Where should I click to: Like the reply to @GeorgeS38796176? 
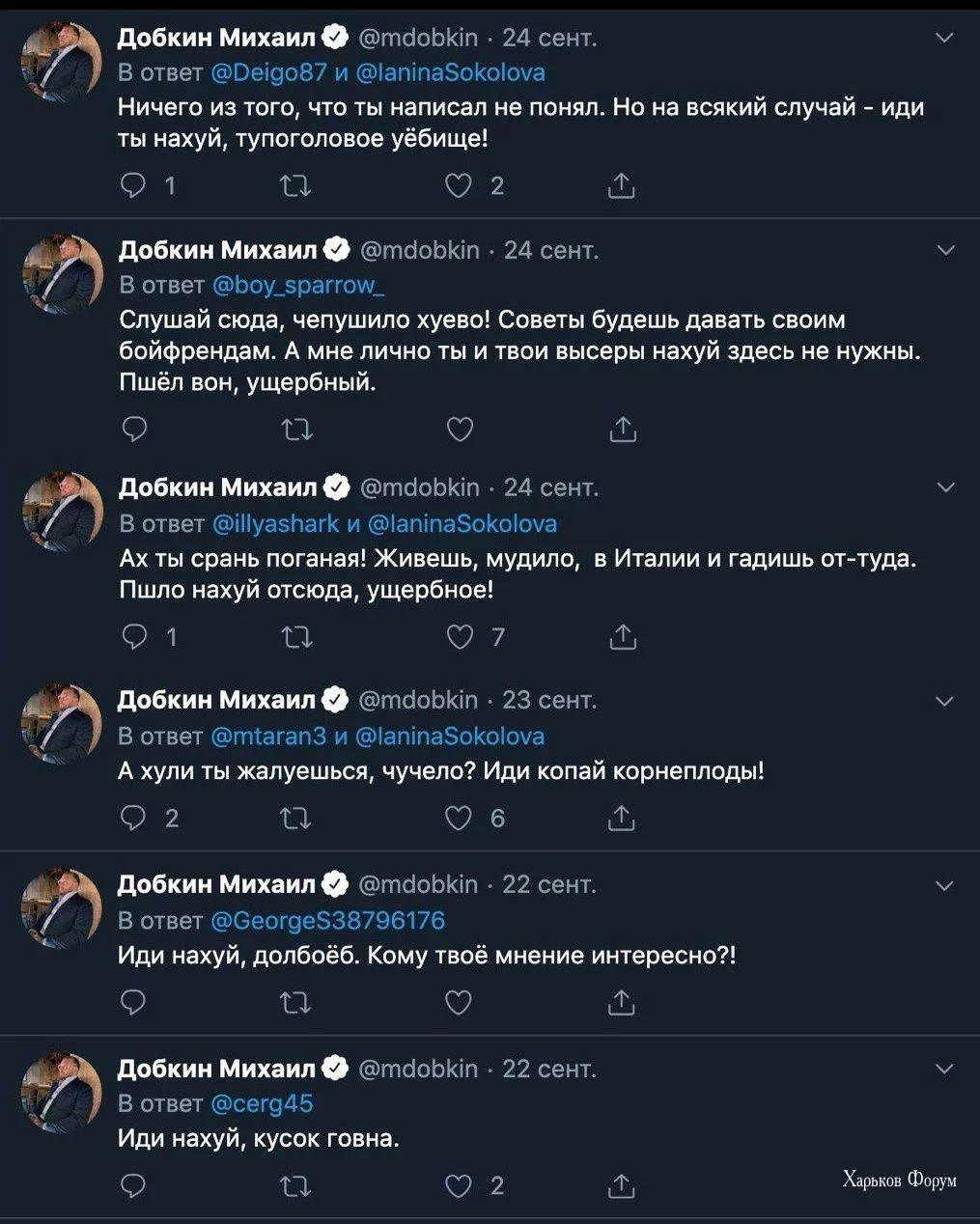(x=459, y=1003)
